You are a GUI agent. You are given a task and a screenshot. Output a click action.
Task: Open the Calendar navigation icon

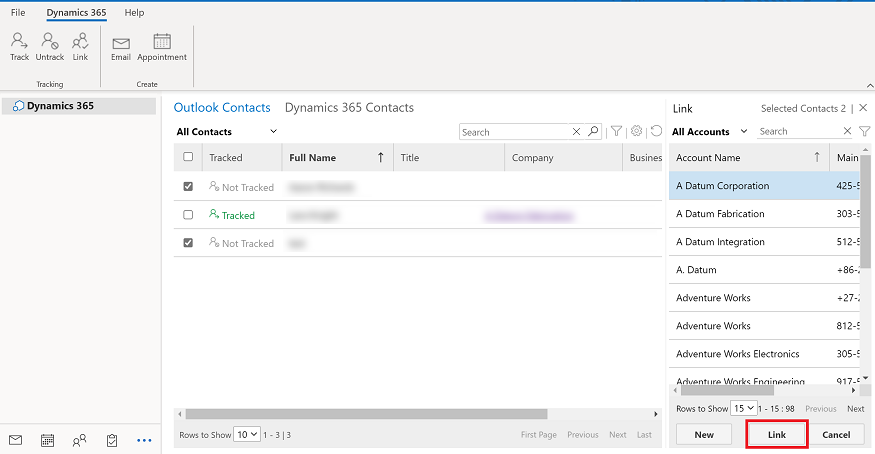pos(47,440)
